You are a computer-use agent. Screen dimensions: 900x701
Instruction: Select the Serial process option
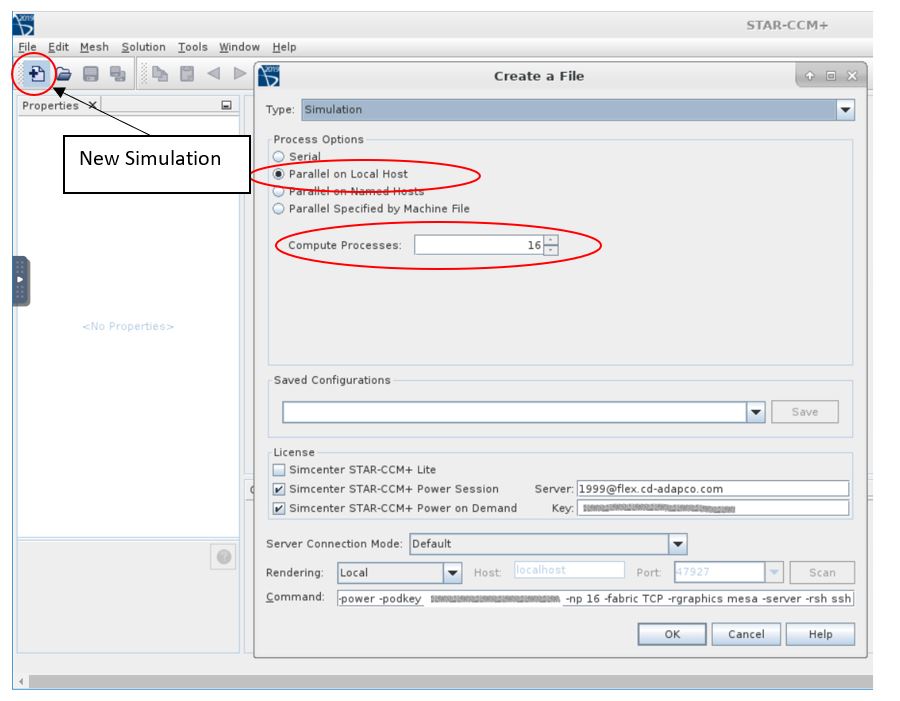click(x=278, y=156)
